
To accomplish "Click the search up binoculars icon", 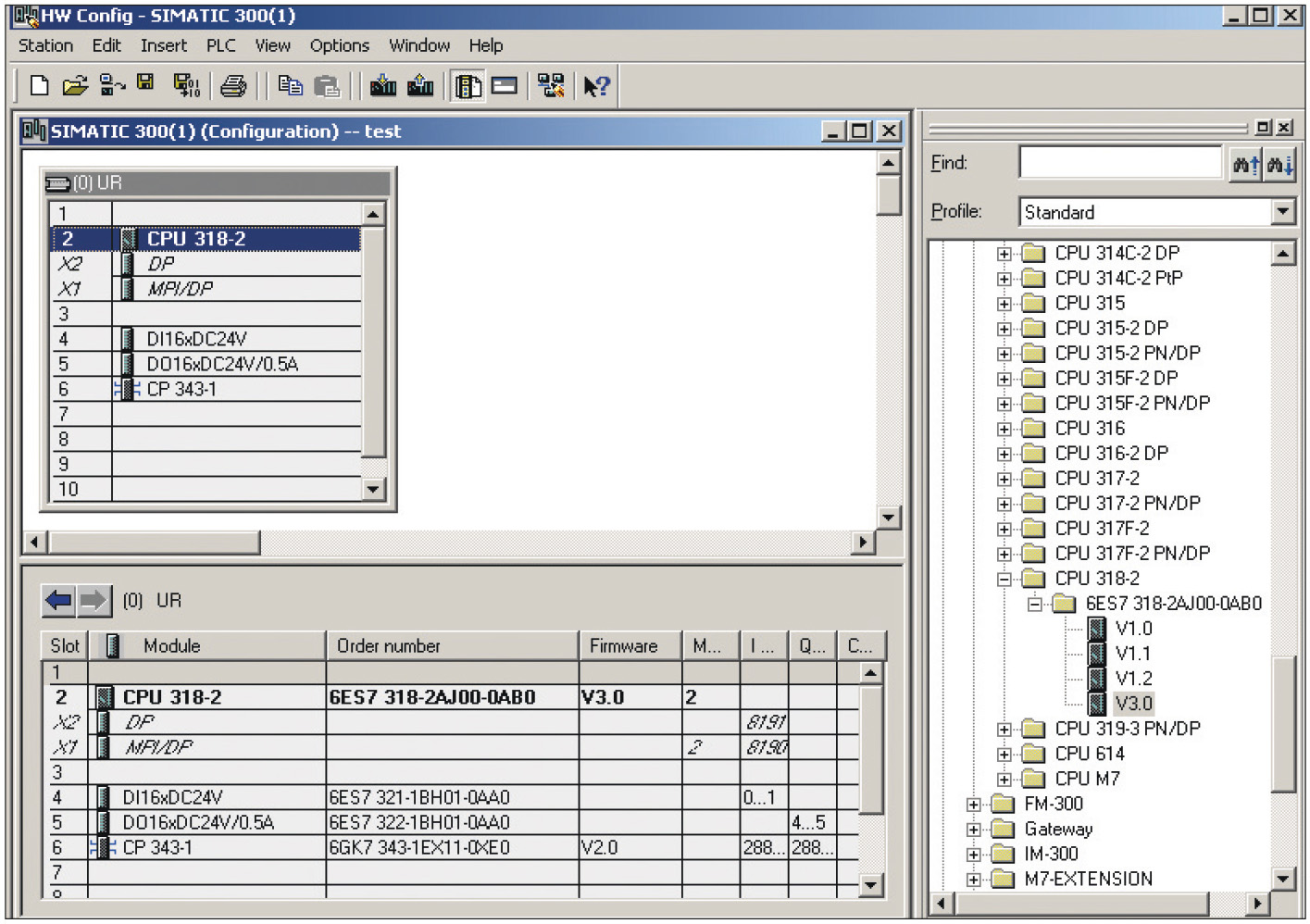I will pos(1246,165).
